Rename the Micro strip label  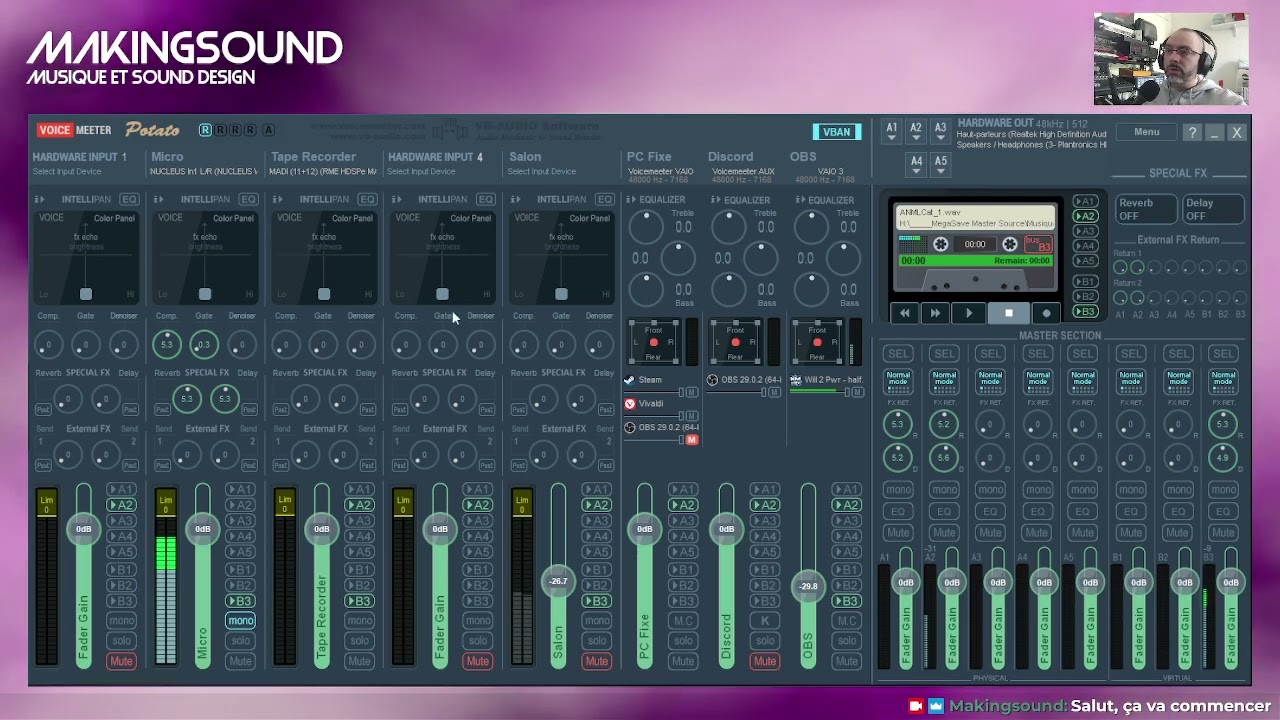[x=167, y=157]
